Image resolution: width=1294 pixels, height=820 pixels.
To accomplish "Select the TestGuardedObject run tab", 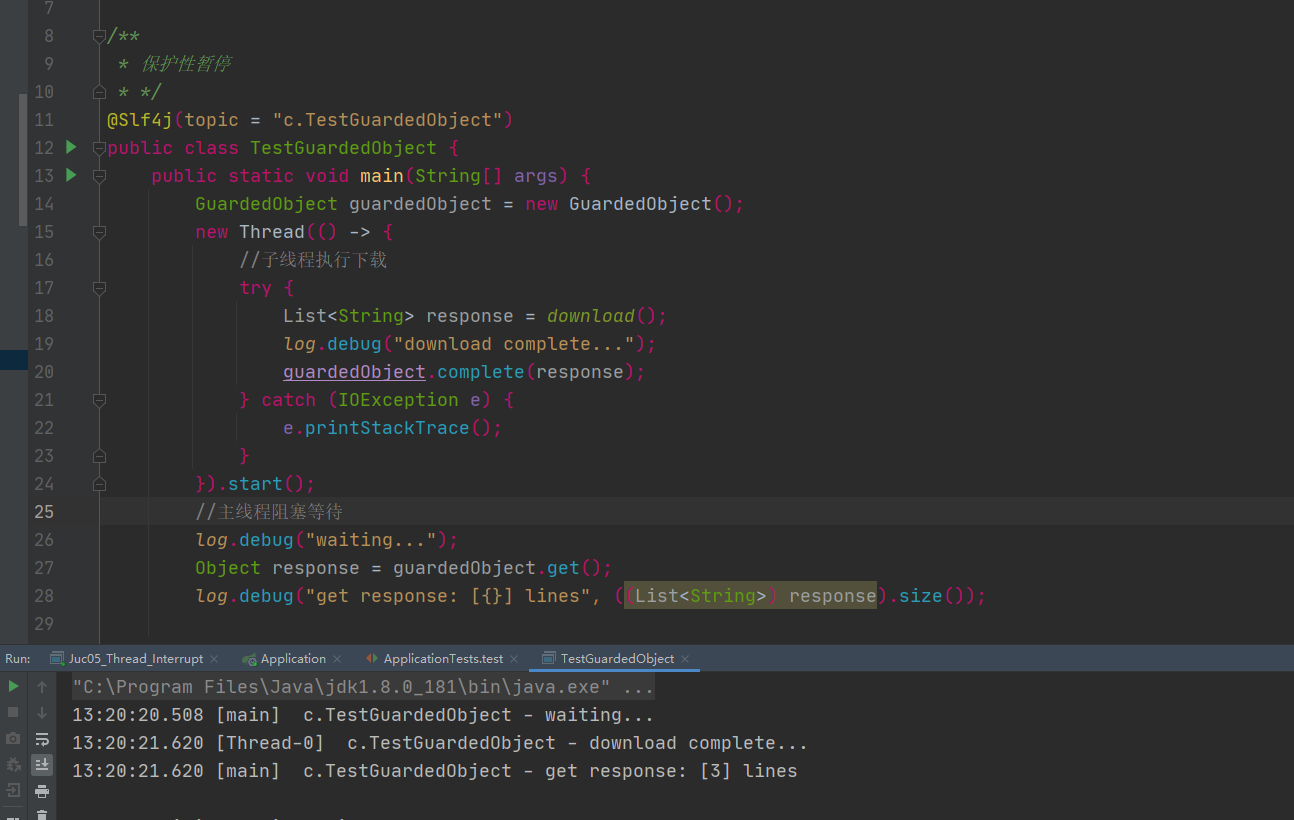I will tap(617, 658).
